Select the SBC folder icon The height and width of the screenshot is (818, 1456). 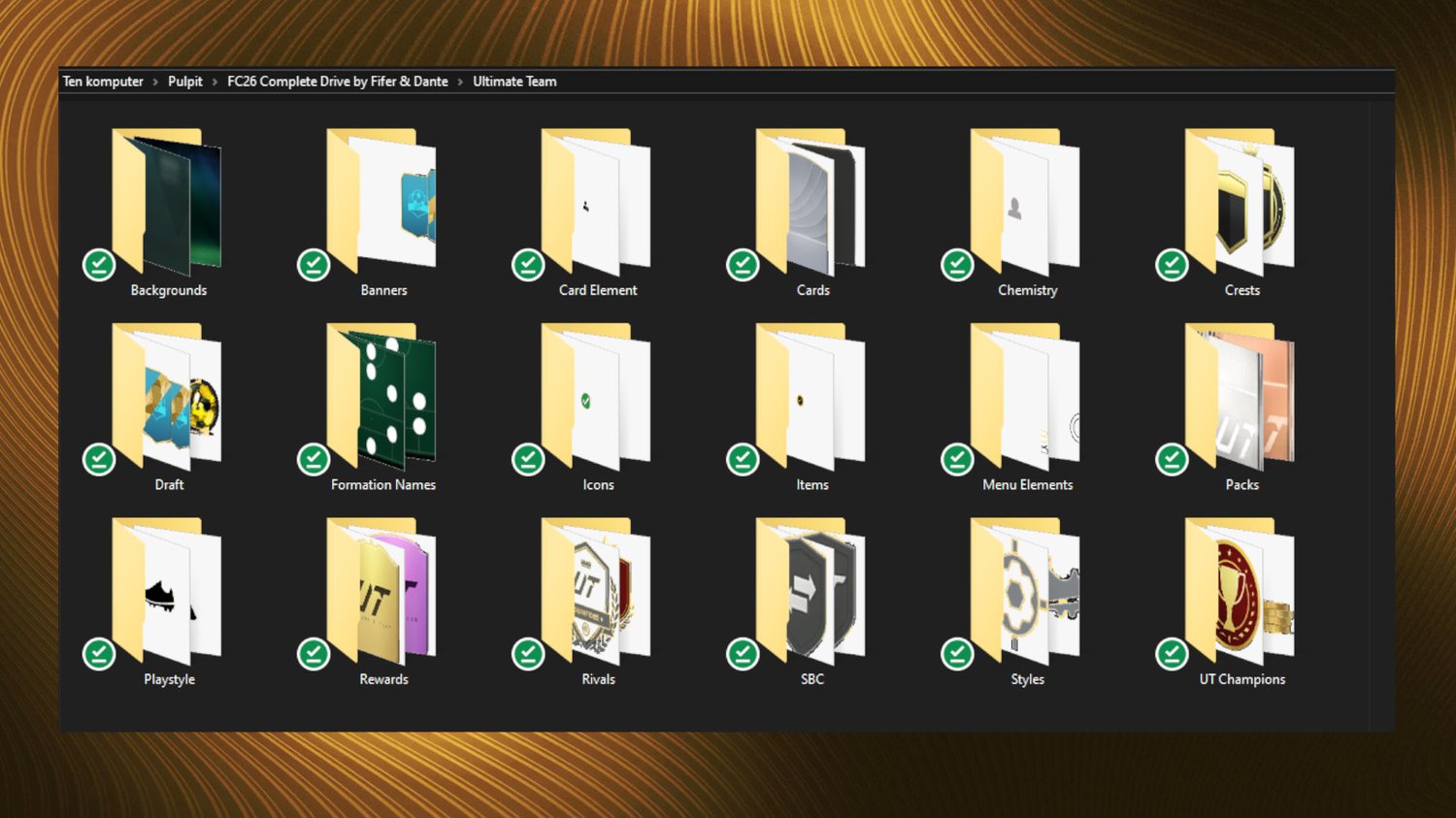pyautogui.click(x=811, y=592)
